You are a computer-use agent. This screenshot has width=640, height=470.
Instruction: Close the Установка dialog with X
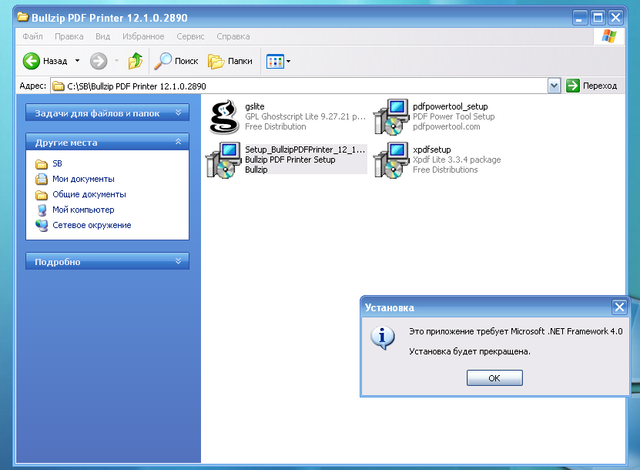point(619,307)
